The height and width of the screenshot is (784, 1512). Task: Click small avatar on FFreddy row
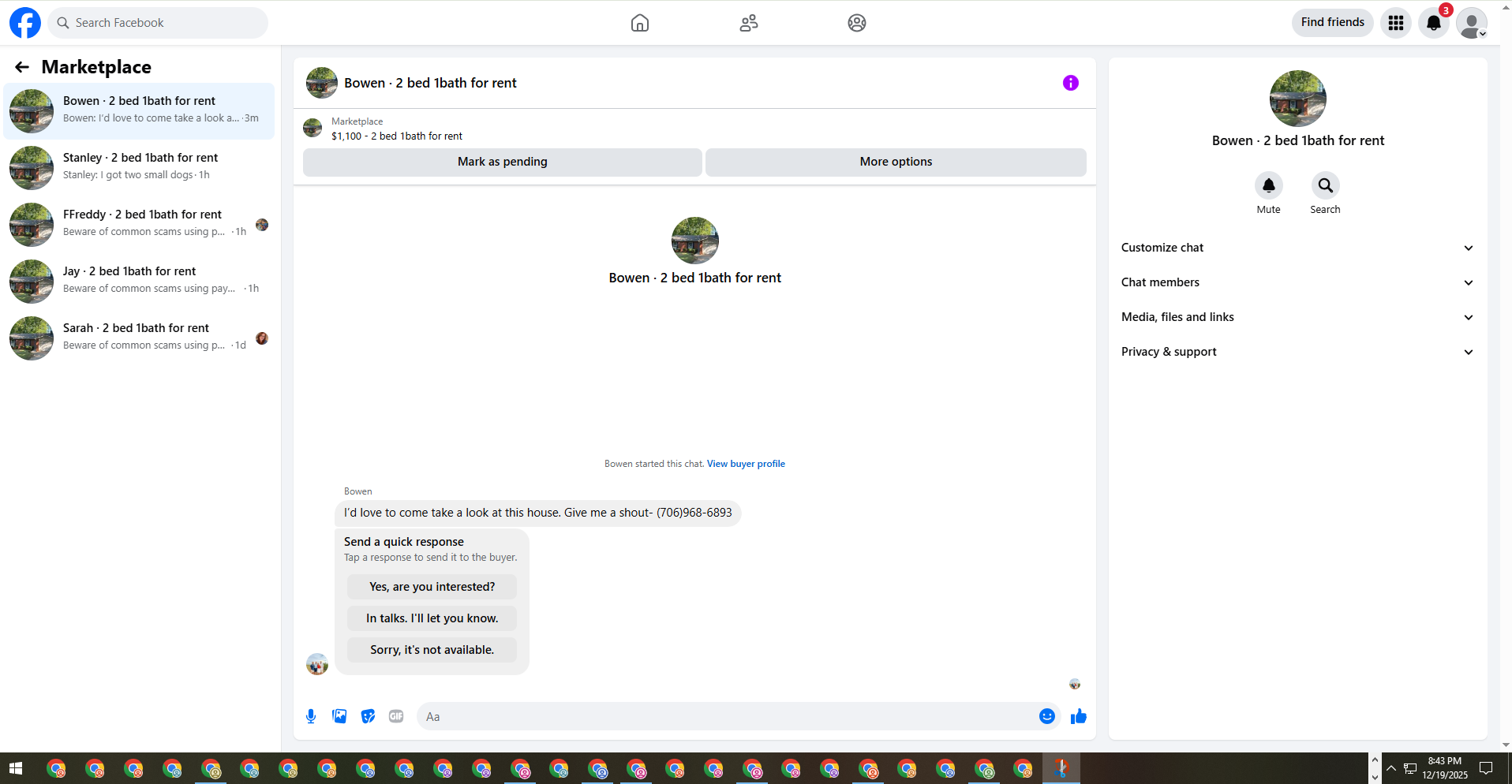click(262, 225)
